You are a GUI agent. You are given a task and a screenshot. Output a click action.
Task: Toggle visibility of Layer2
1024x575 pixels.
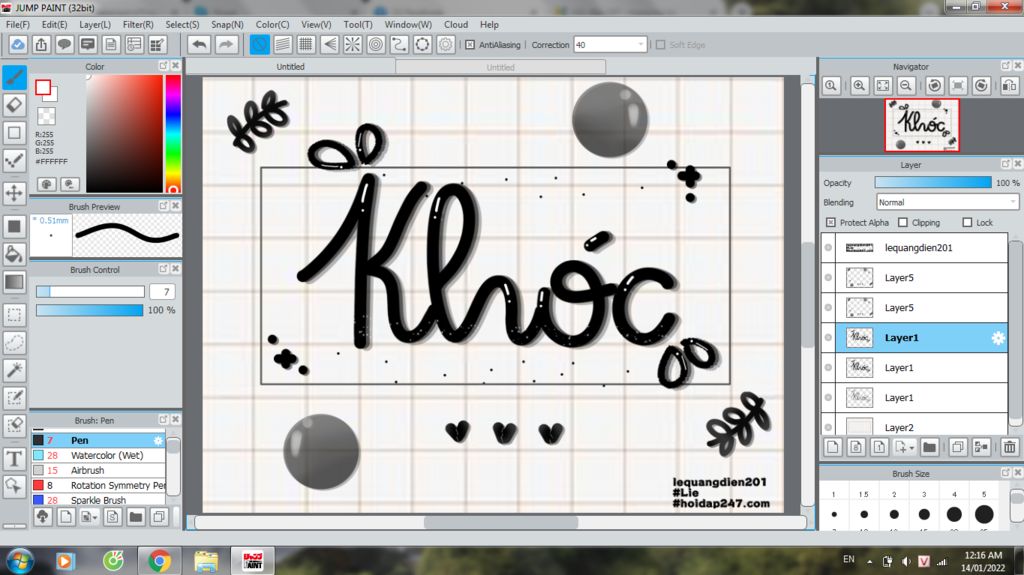828,427
